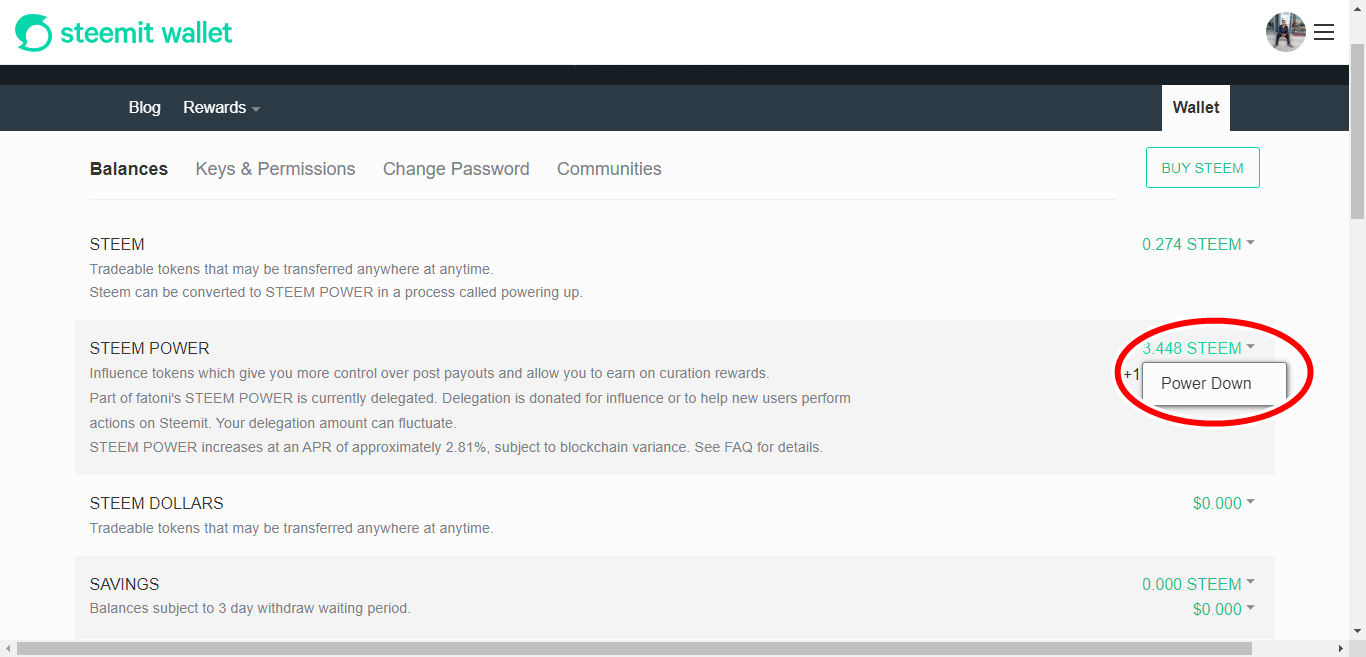Expand the STEEM DOLLARS $0.000 dropdown
This screenshot has height=657, width=1366.
(x=1223, y=503)
